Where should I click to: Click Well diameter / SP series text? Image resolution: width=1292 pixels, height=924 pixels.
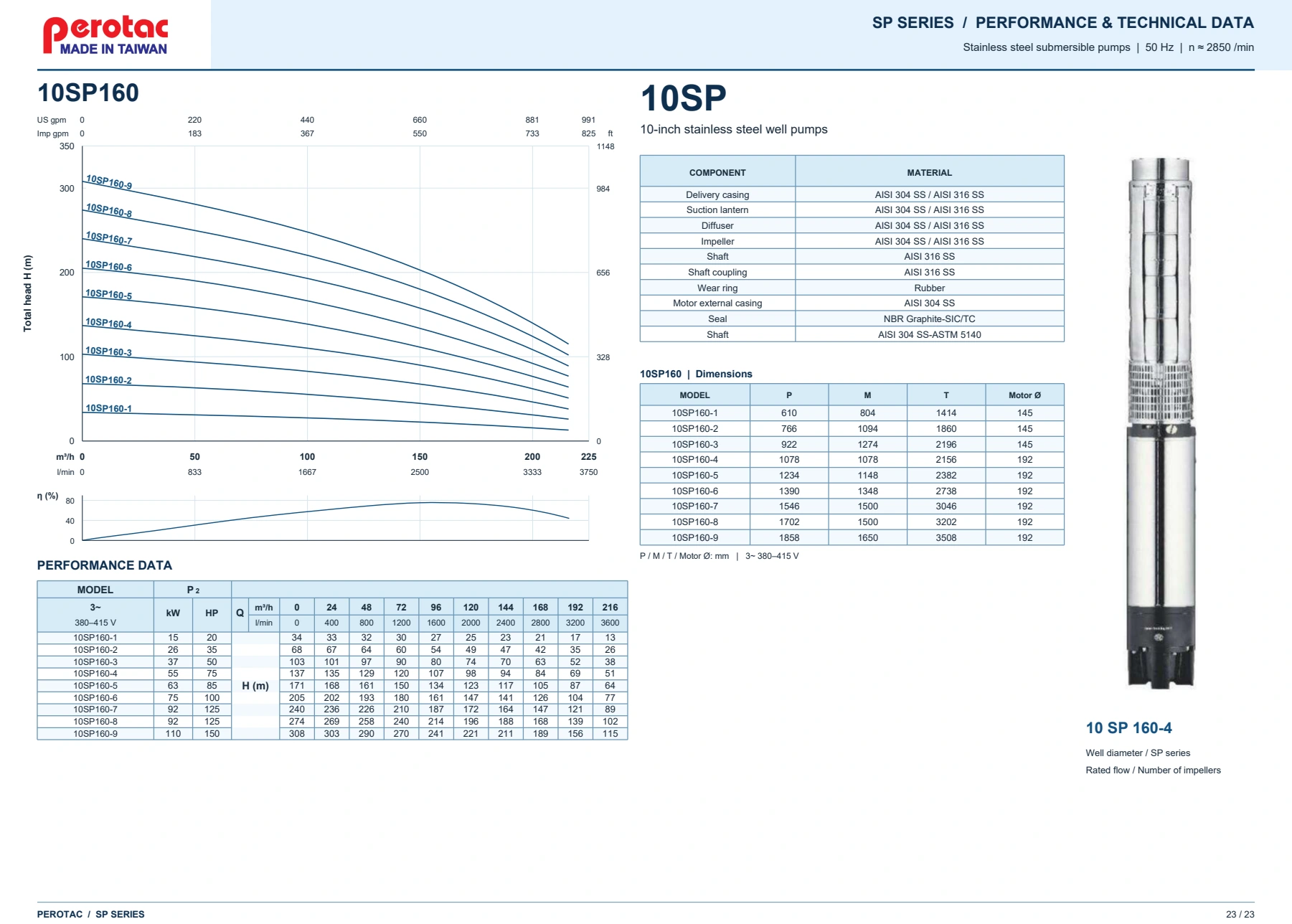pos(1138,753)
